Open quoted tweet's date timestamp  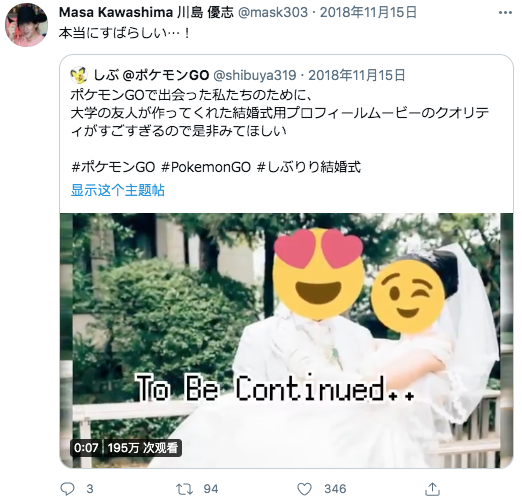pyautogui.click(x=357, y=75)
